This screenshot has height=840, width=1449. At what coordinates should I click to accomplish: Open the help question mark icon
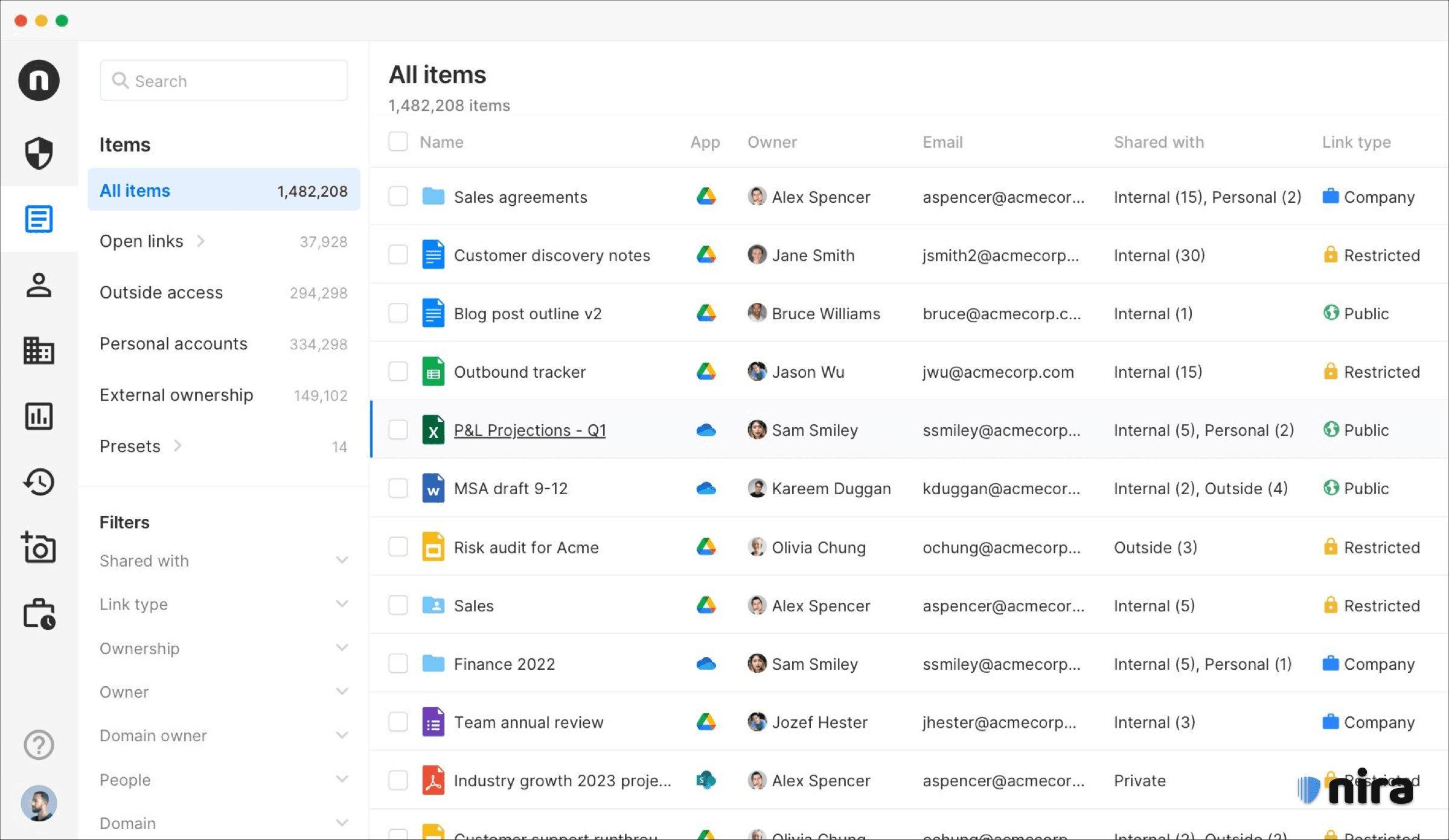[39, 745]
